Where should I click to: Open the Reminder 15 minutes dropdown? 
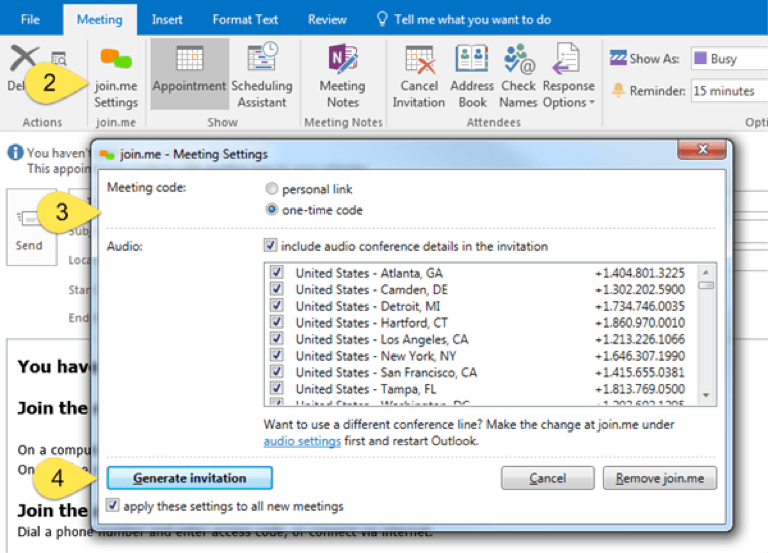(729, 91)
